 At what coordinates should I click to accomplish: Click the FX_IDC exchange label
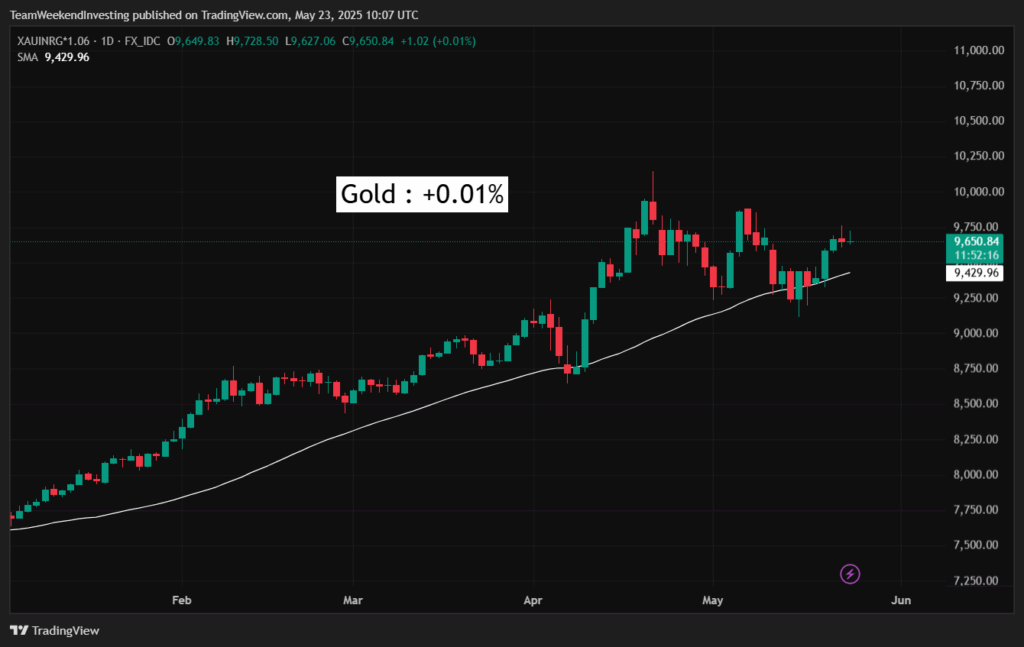point(142,41)
